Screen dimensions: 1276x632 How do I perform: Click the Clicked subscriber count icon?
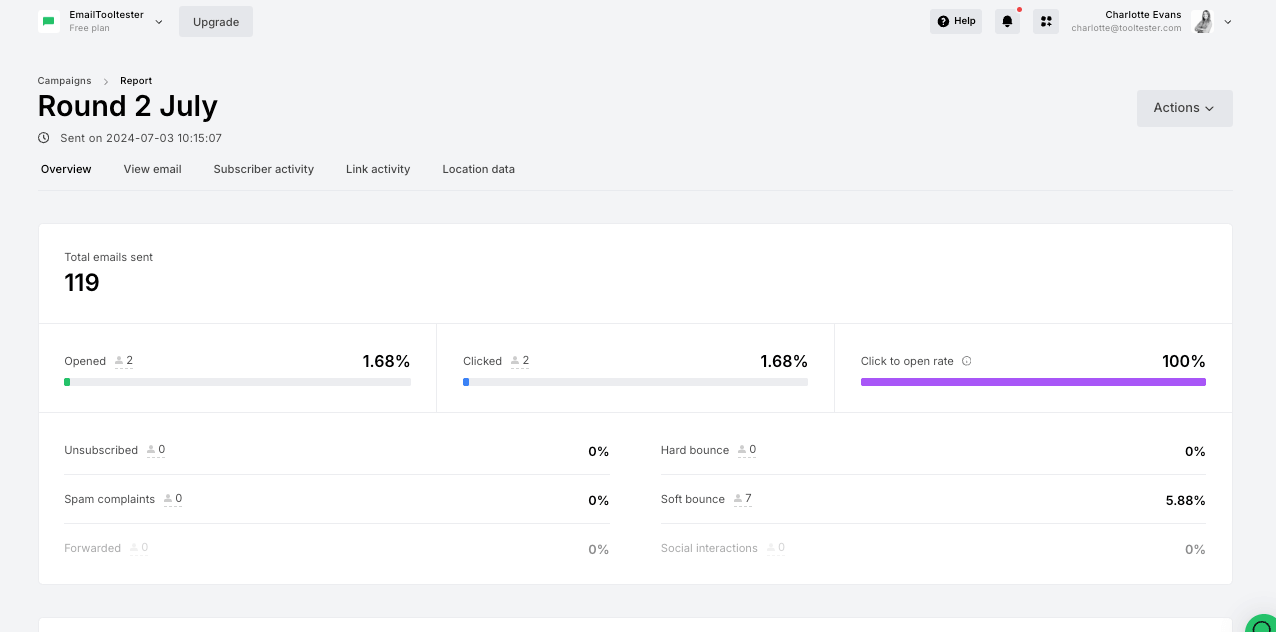point(515,361)
